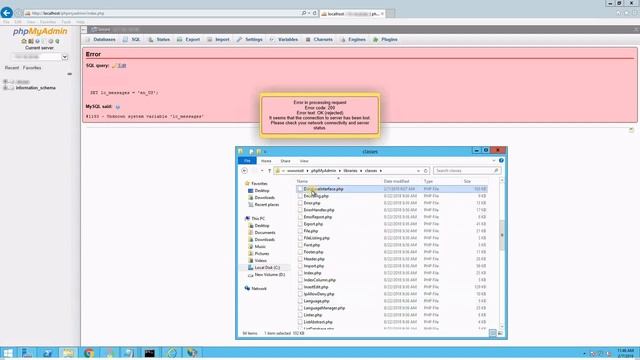The image size is (640, 360).
Task: Open the Settings tab
Action: (249, 40)
